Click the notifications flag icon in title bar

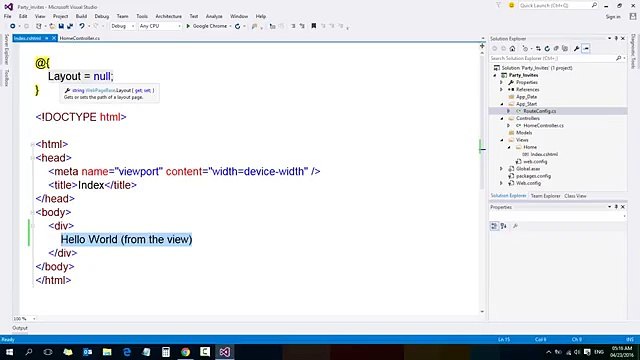tap(498, 5)
